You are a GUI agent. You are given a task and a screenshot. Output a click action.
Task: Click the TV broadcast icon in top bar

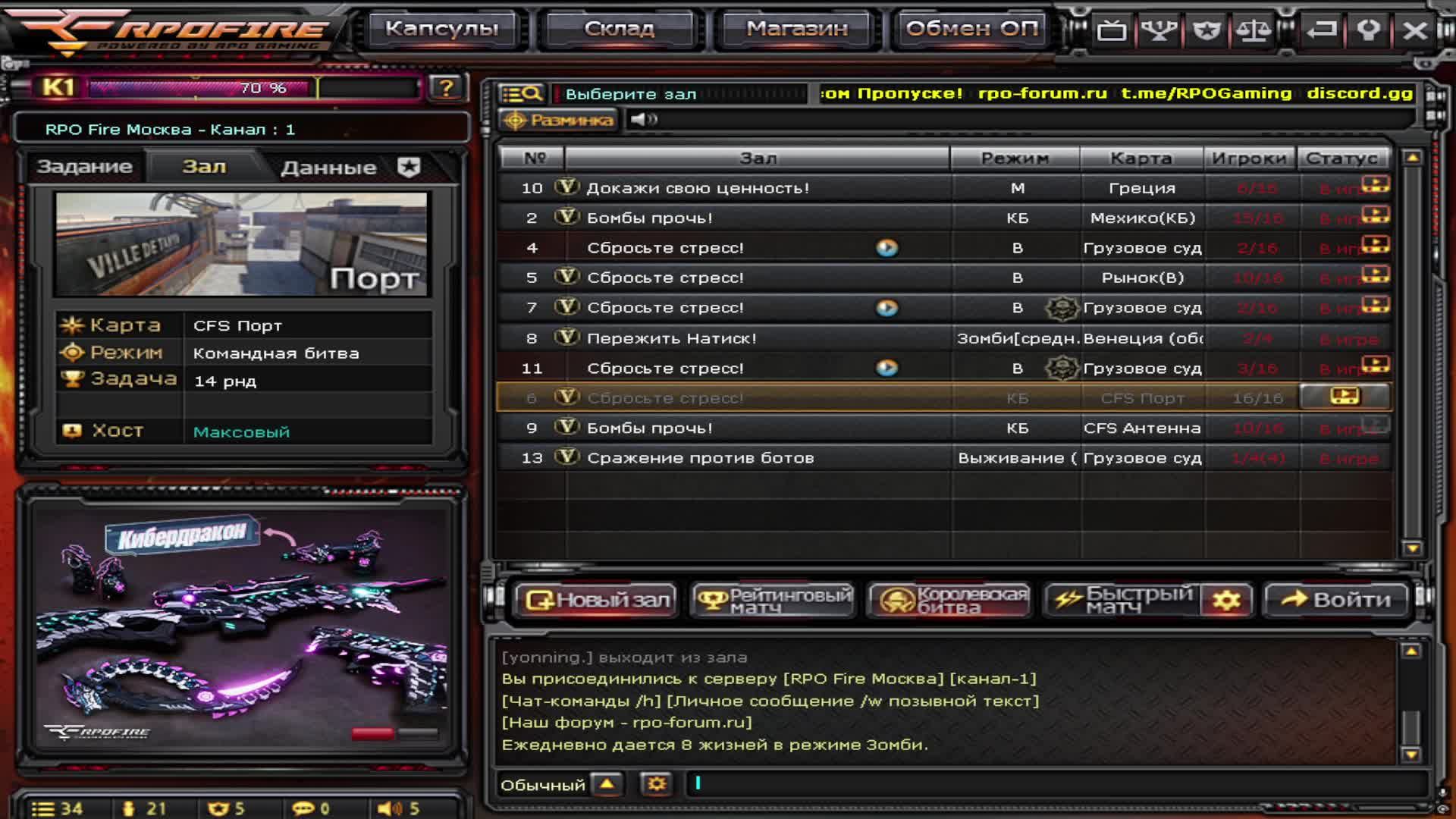(x=1111, y=30)
